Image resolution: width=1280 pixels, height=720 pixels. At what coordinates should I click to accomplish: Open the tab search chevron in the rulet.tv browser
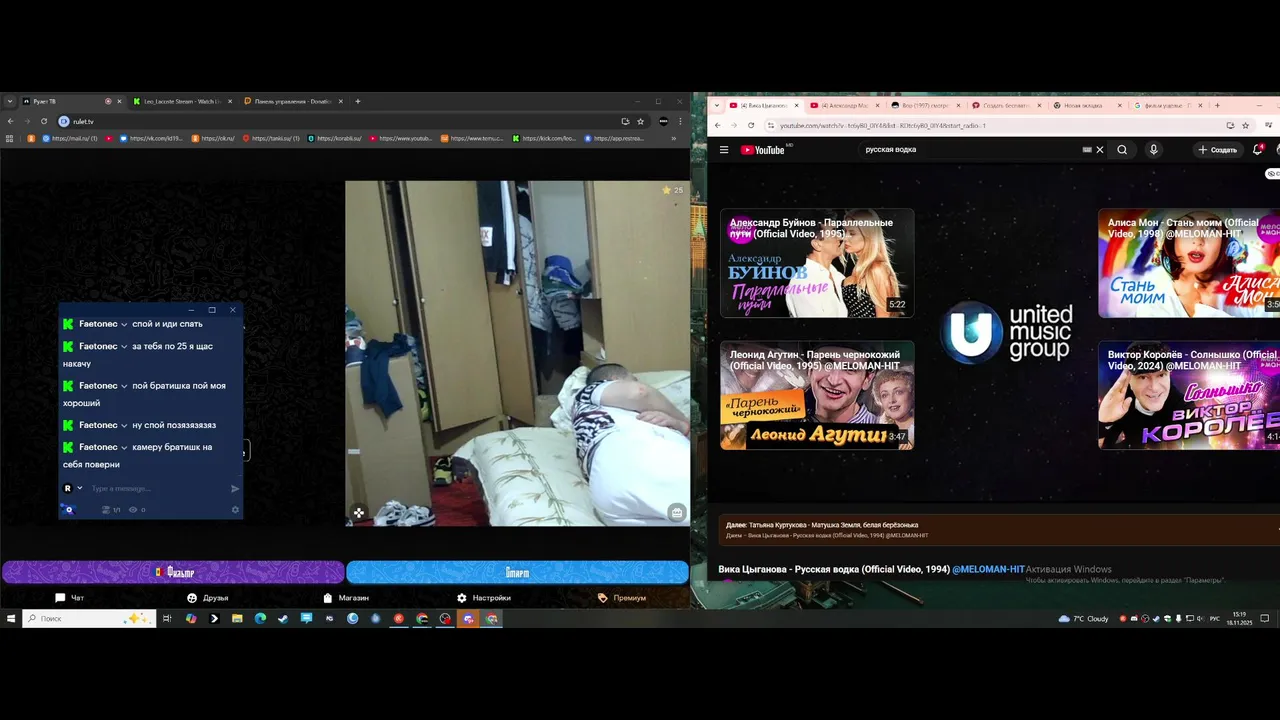click(x=10, y=101)
